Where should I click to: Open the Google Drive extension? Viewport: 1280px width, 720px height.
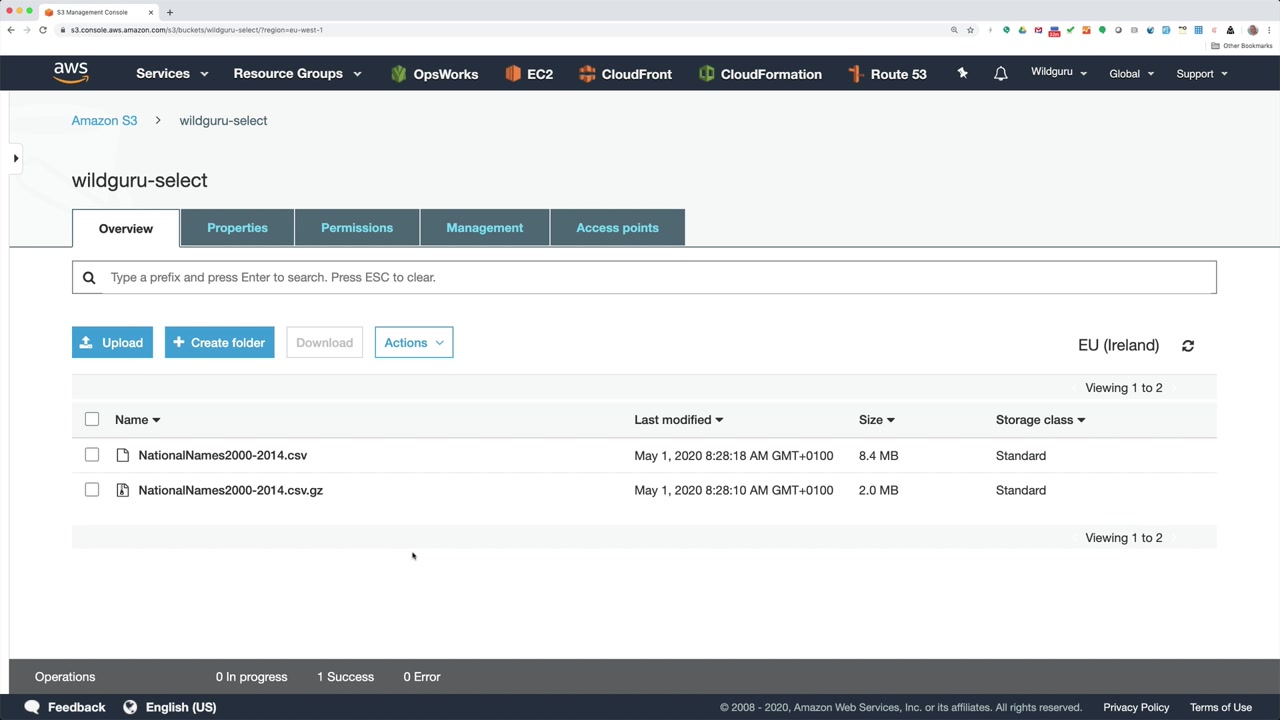click(x=1022, y=30)
